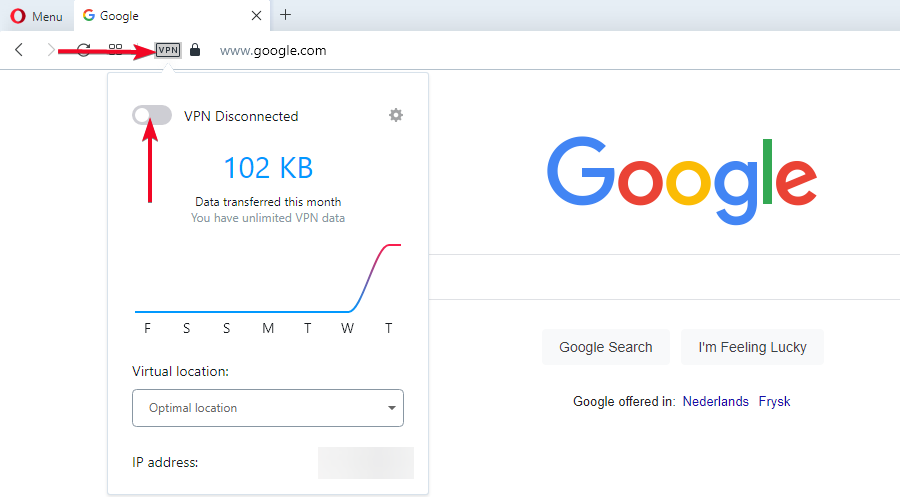Close the Google tab
Image resolution: width=900 pixels, height=497 pixels.
[257, 16]
